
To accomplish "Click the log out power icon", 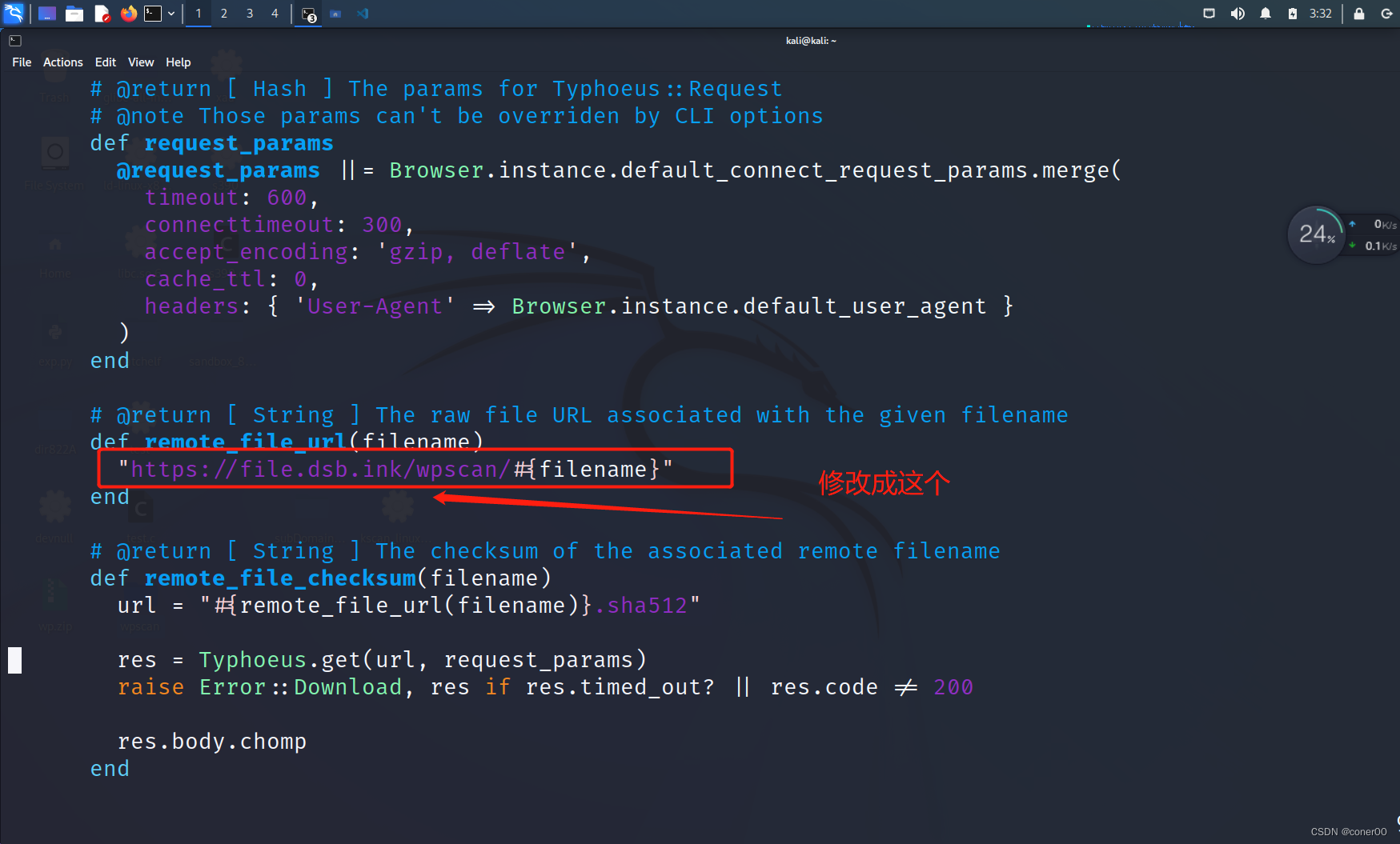I will [x=1386, y=14].
